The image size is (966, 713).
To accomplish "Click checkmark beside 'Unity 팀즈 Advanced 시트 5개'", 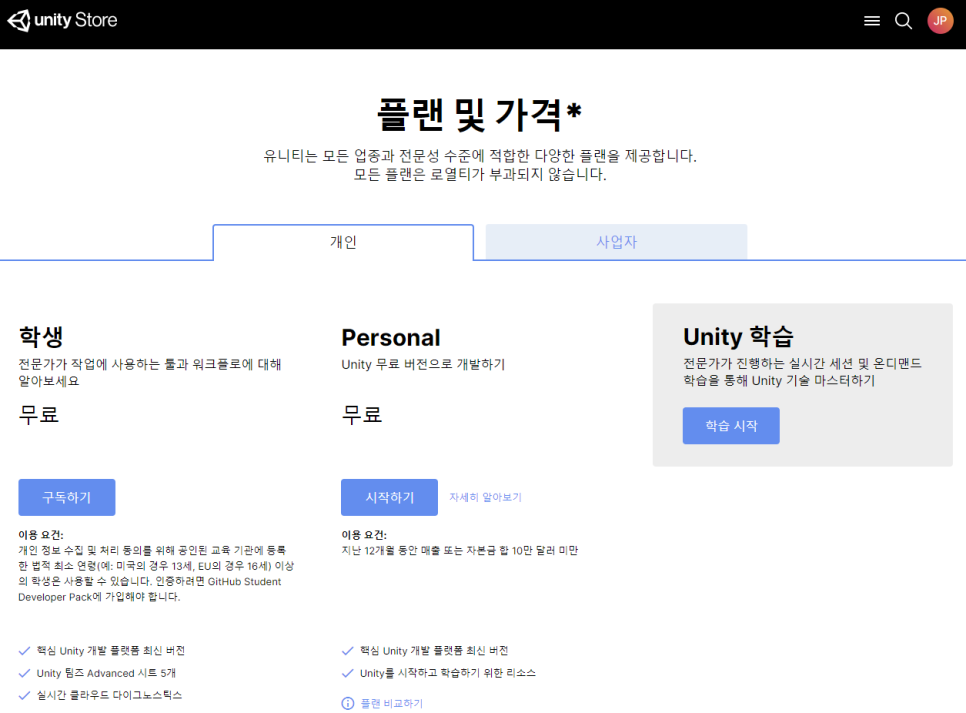I will (25, 673).
